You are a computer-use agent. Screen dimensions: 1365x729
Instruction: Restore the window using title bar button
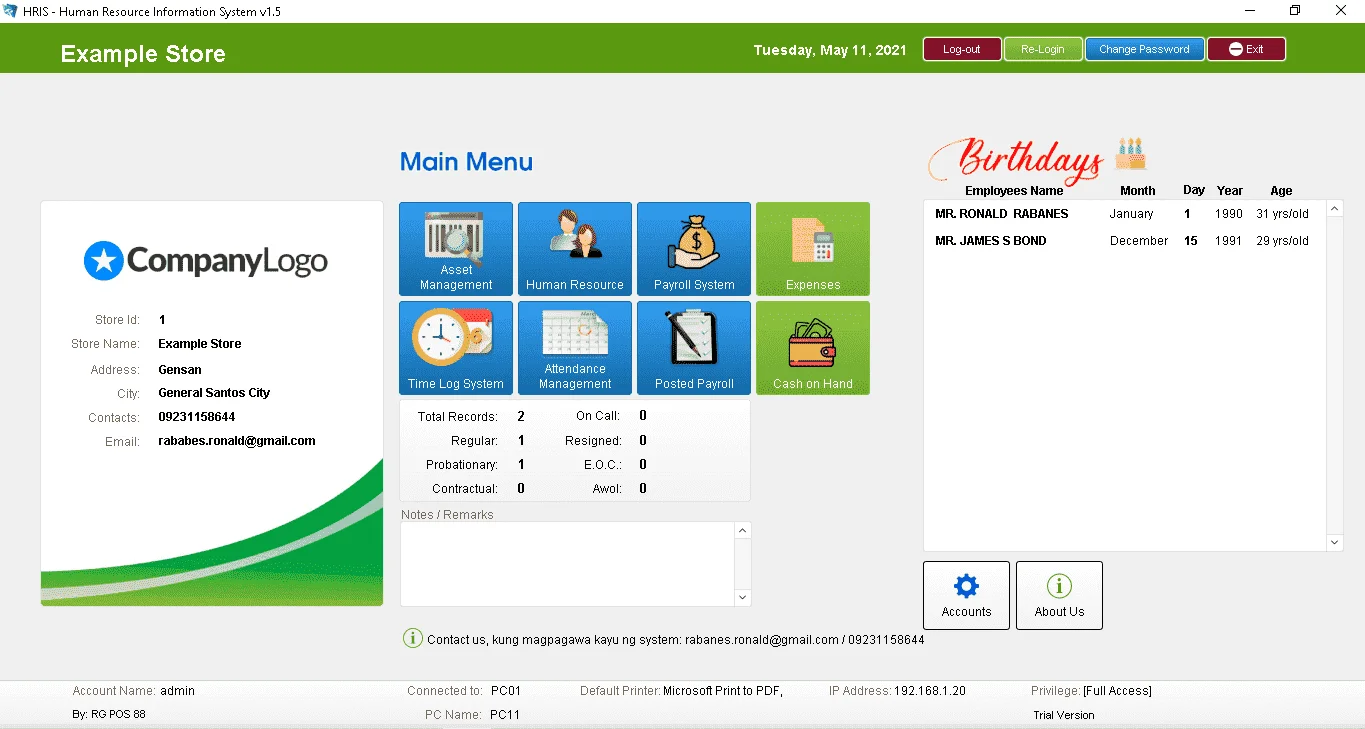coord(1295,11)
